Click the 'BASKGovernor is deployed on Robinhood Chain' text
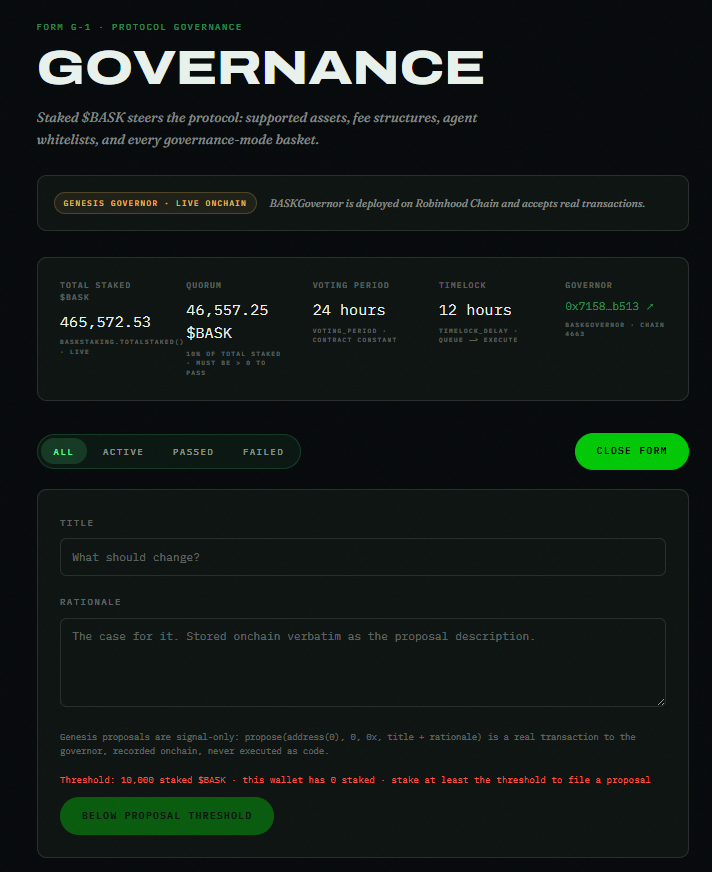The height and width of the screenshot is (872, 712). click(457, 204)
